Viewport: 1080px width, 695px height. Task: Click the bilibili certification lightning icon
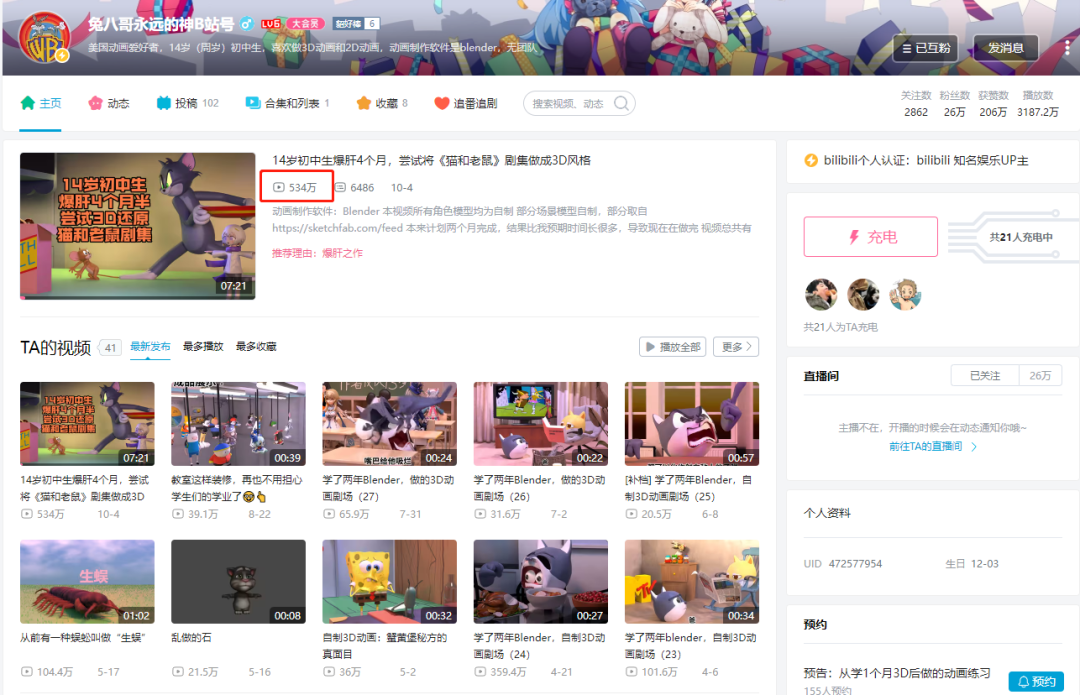[x=811, y=160]
